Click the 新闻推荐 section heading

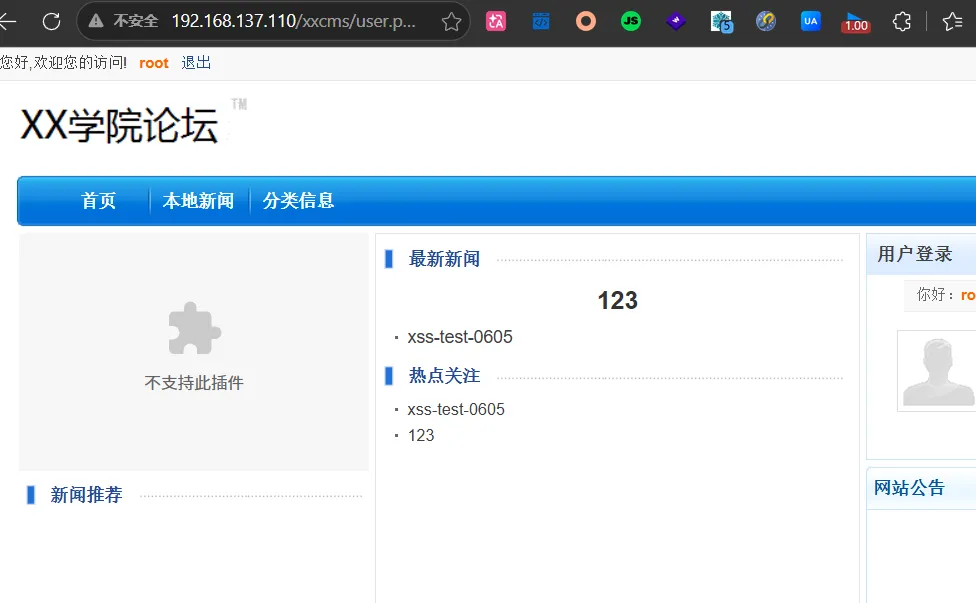[86, 495]
